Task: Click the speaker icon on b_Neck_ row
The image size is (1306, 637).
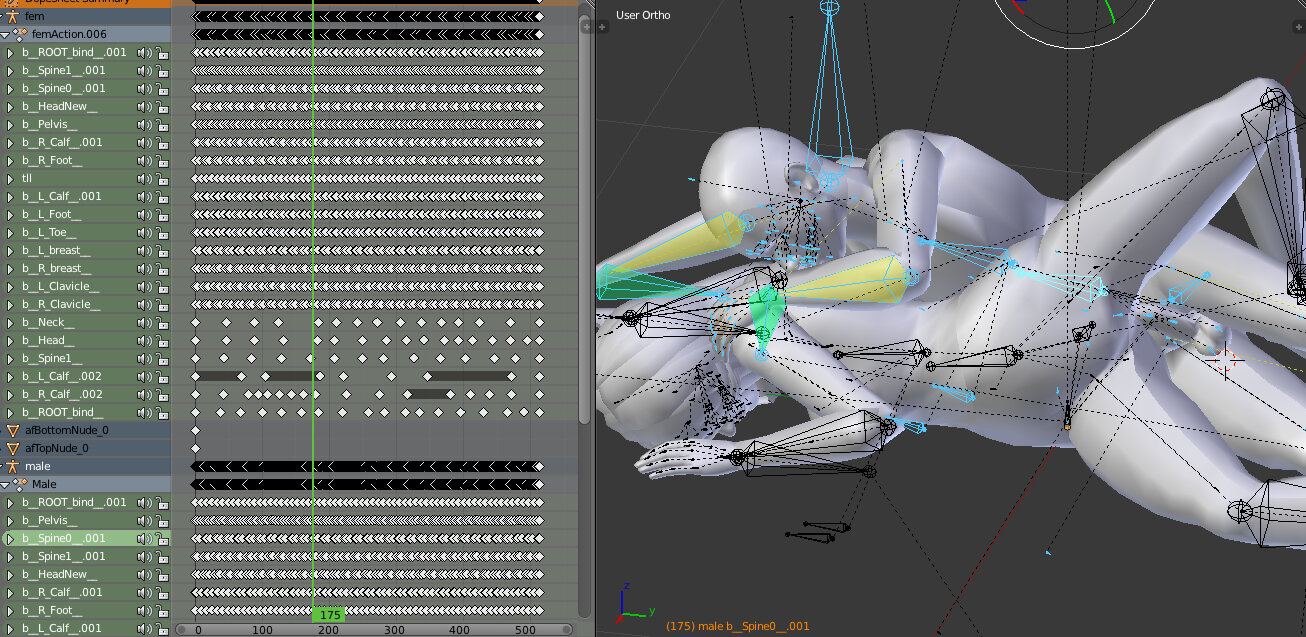Action: (144, 322)
